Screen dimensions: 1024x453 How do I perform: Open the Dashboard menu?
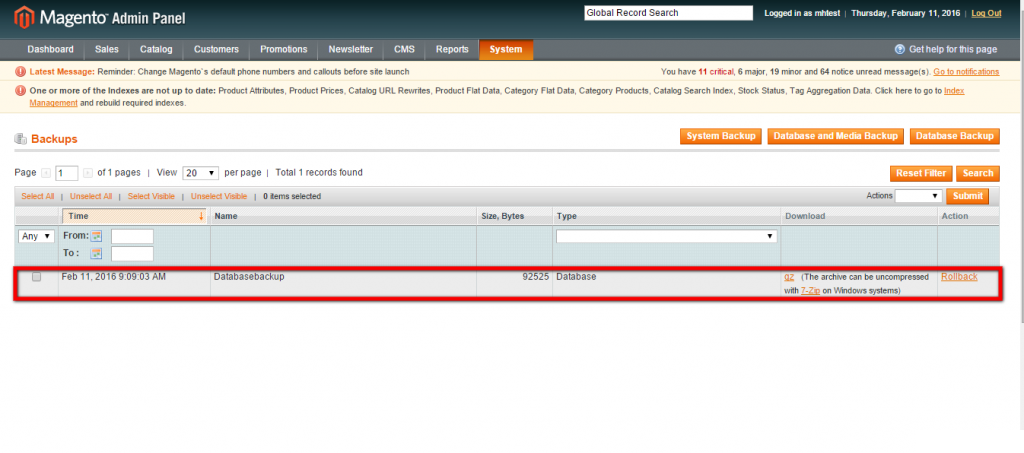(x=50, y=50)
